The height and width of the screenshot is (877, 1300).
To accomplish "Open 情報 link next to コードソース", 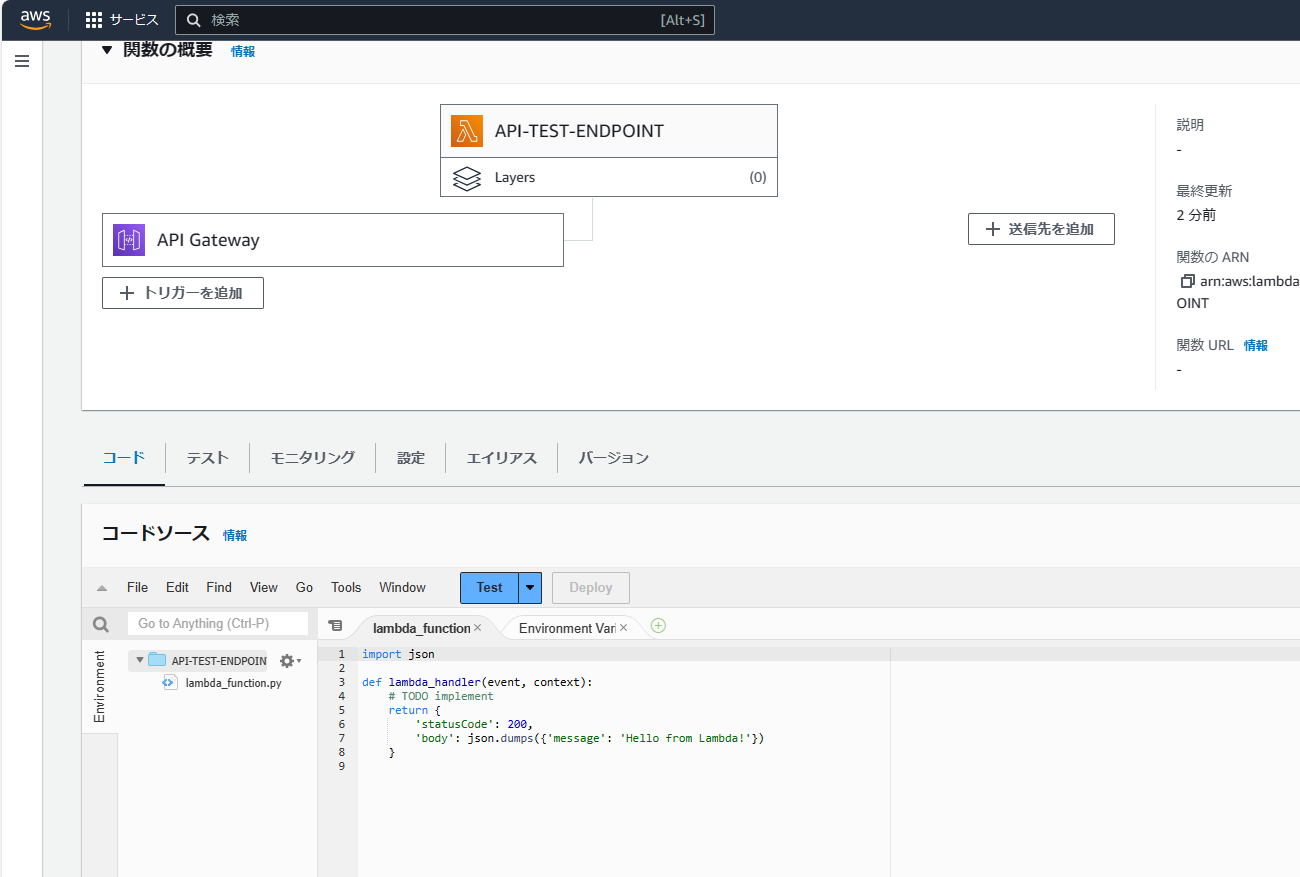I will pos(235,535).
